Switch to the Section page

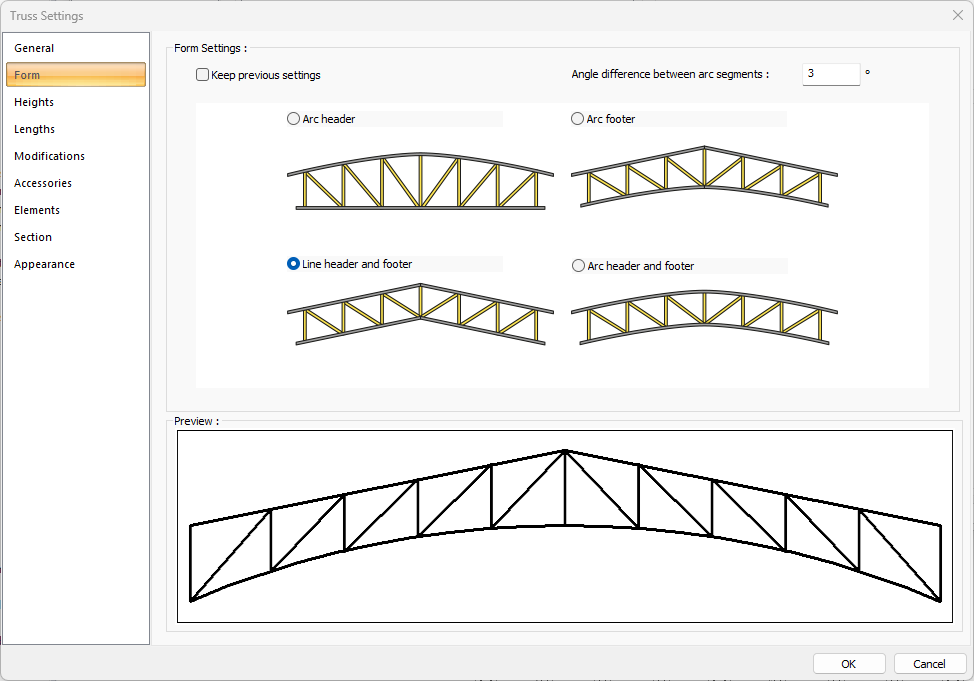pyautogui.click(x=33, y=237)
